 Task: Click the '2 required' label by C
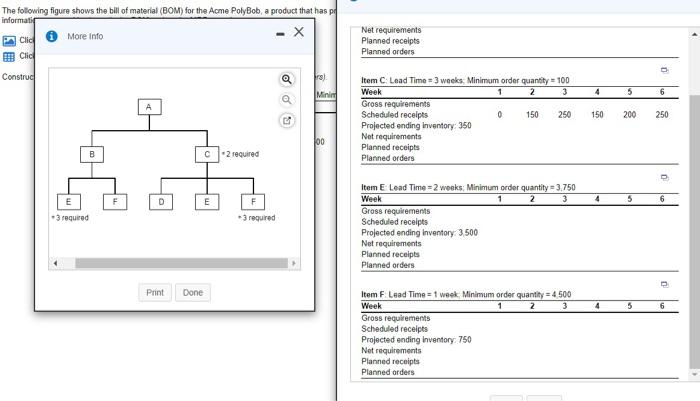coord(240,154)
